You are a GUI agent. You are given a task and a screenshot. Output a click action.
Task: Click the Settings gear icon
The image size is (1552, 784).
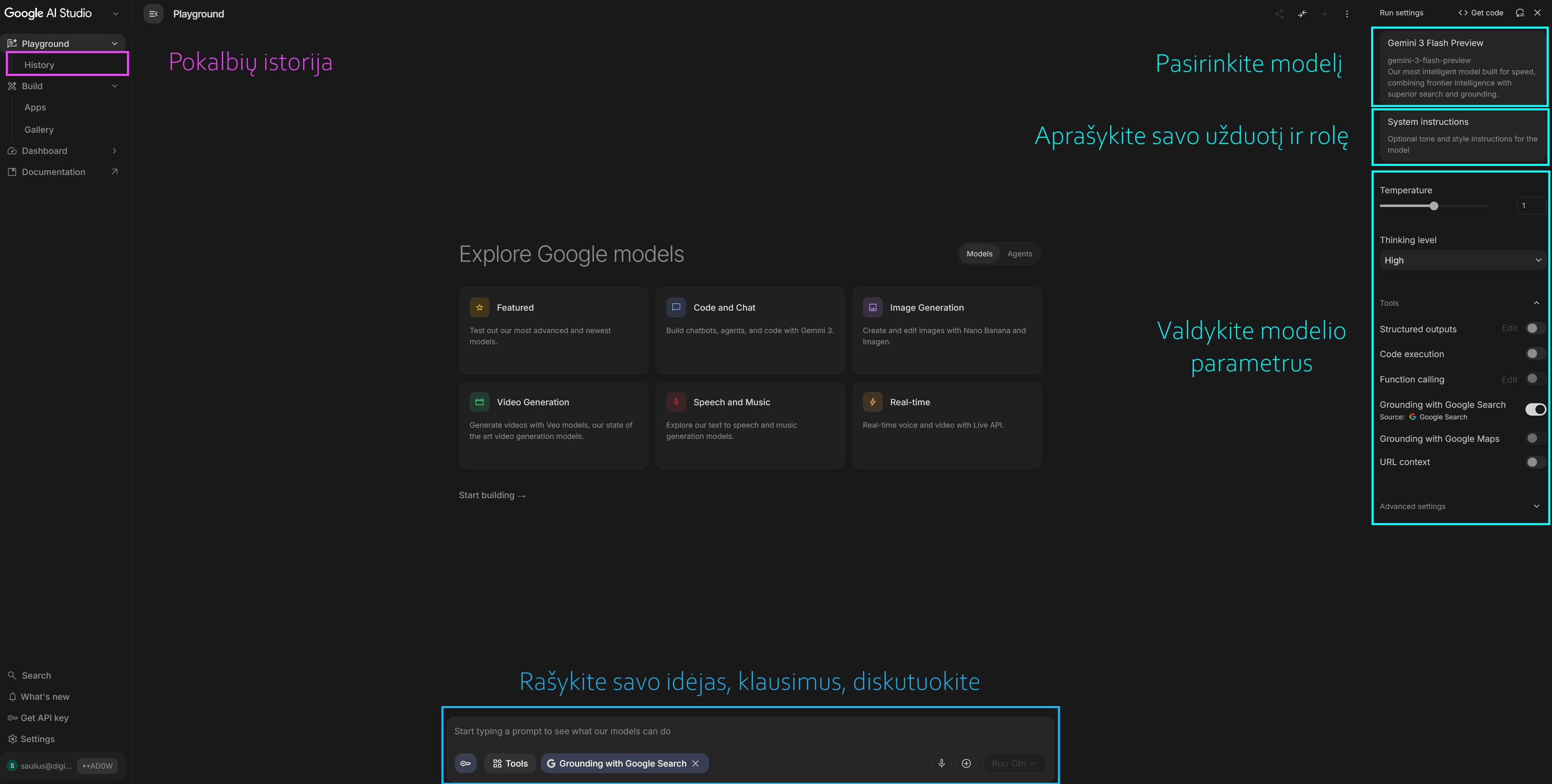point(12,739)
